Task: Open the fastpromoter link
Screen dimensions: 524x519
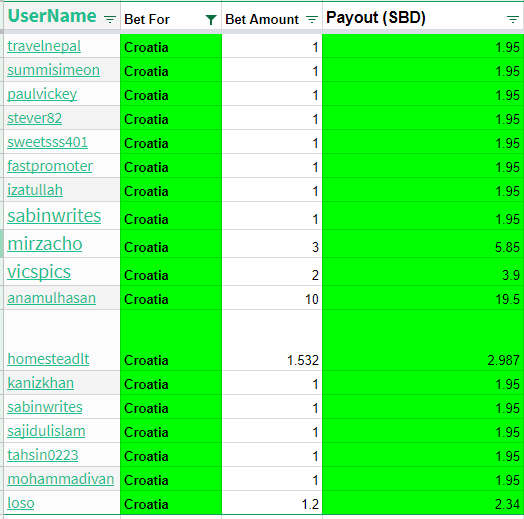Action: [50, 166]
